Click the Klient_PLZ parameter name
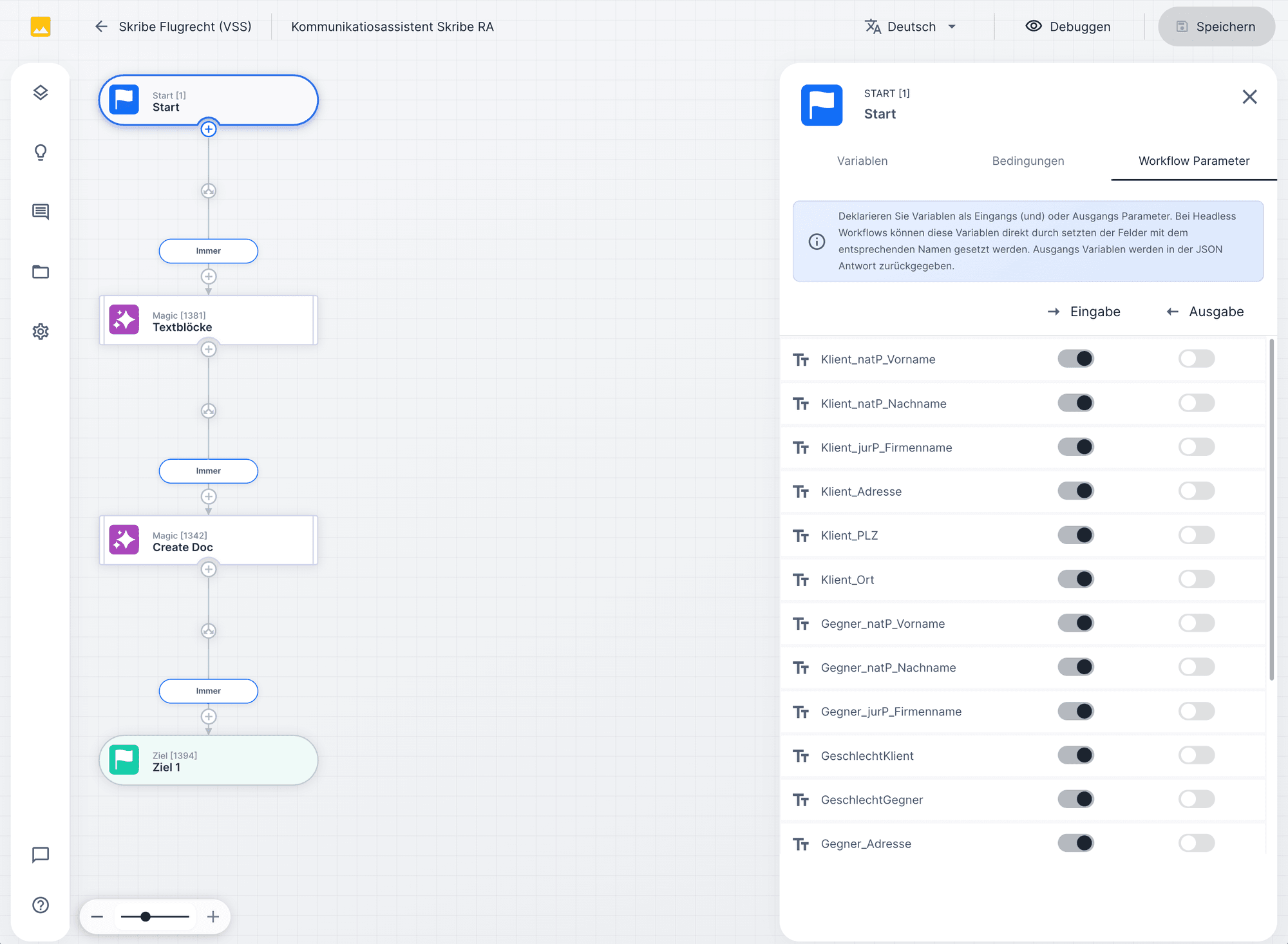1288x944 pixels. [849, 536]
